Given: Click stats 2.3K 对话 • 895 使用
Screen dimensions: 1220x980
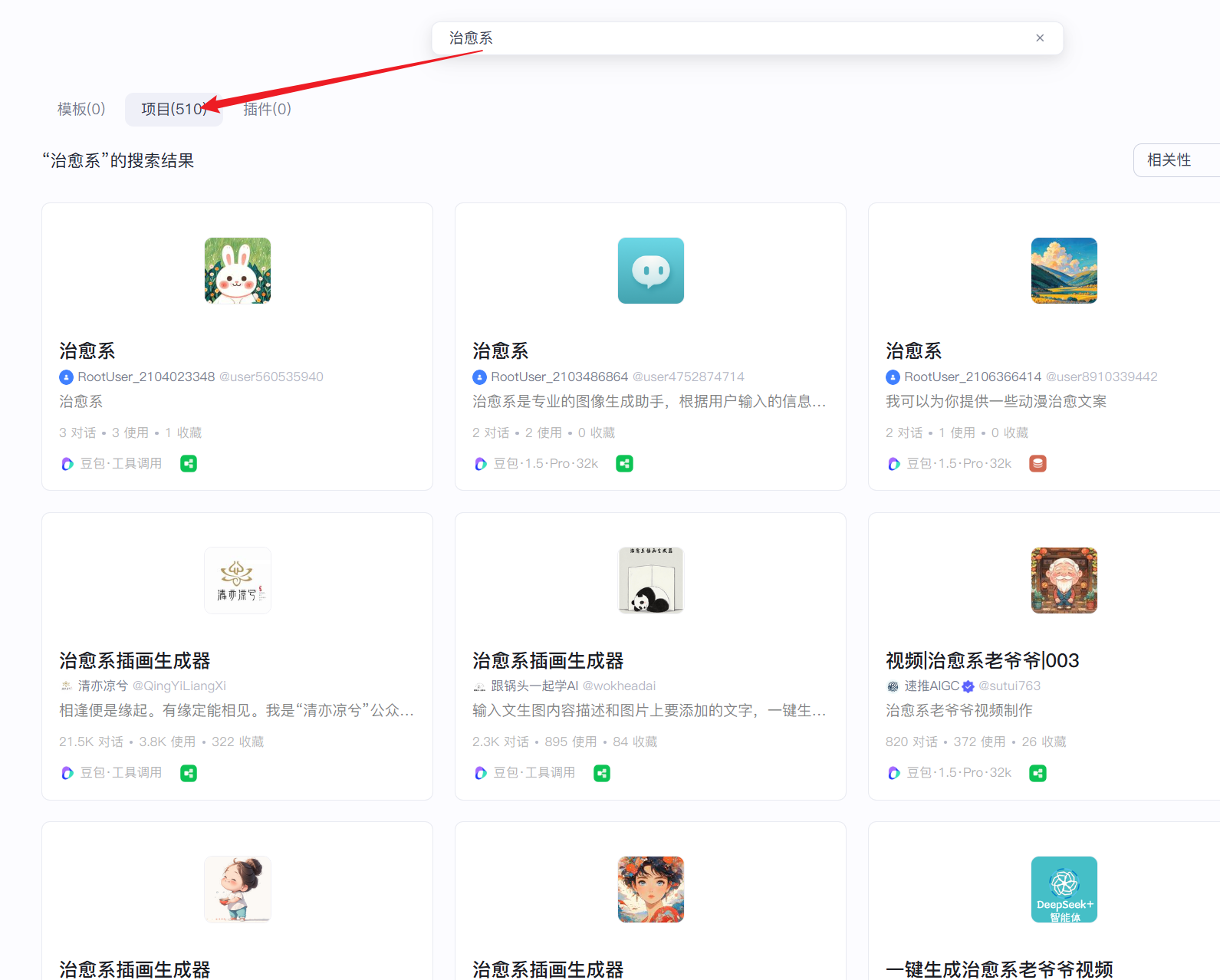Looking at the screenshot, I should click(534, 742).
